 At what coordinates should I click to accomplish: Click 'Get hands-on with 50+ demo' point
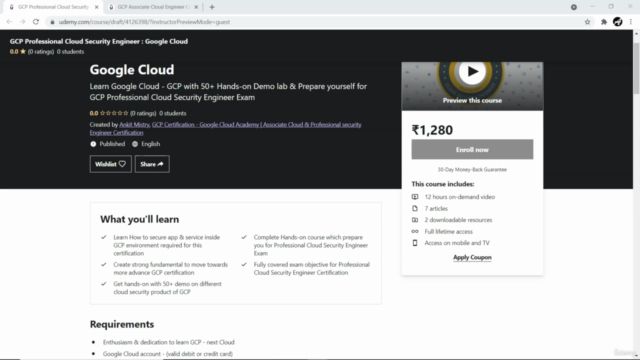(x=167, y=288)
